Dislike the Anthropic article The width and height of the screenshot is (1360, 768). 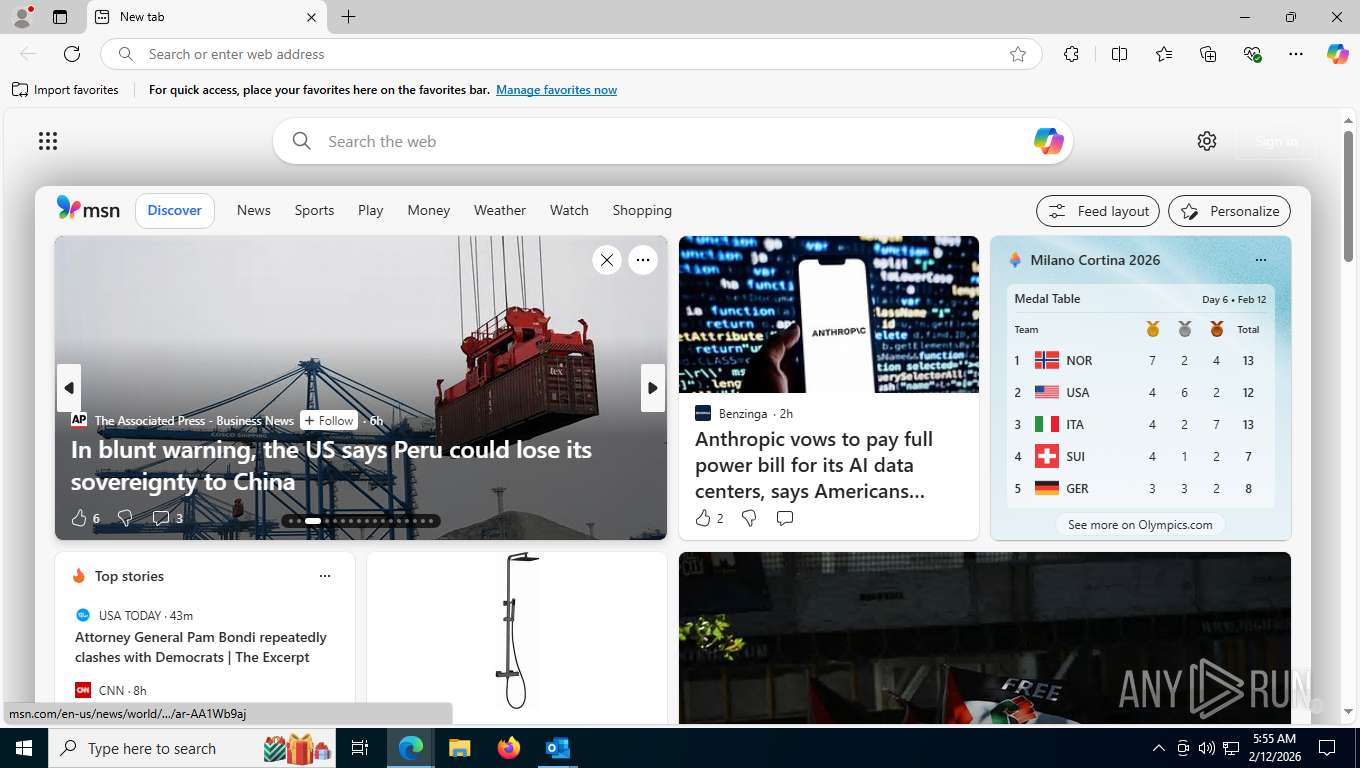click(748, 518)
